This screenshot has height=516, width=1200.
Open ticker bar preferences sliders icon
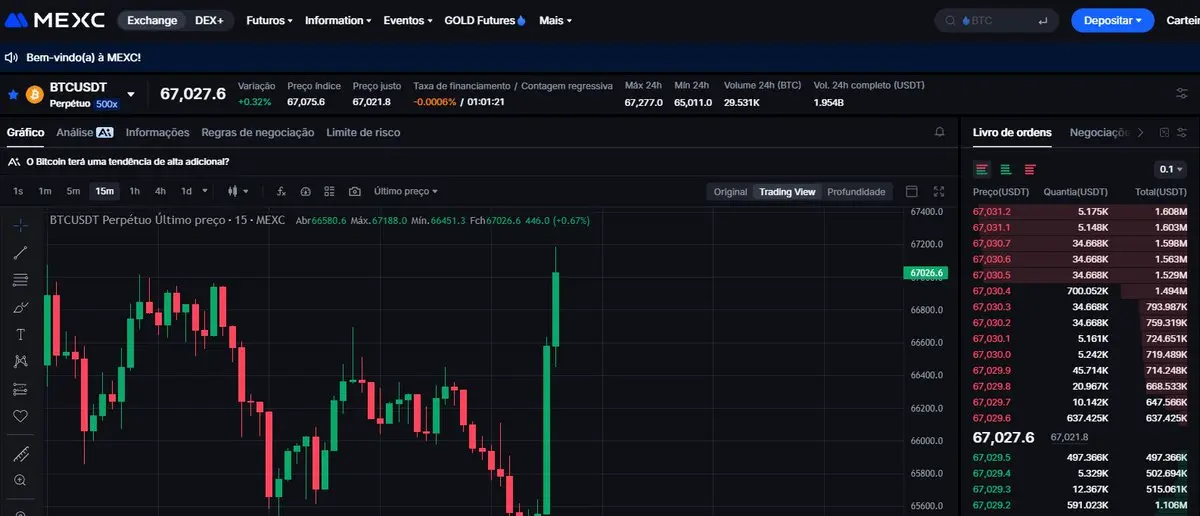tap(1182, 94)
